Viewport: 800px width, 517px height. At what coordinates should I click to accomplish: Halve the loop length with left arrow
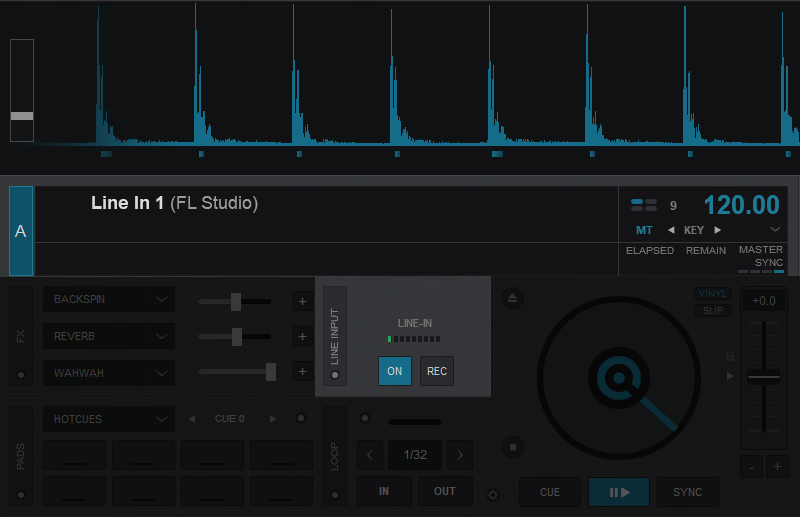tap(371, 455)
